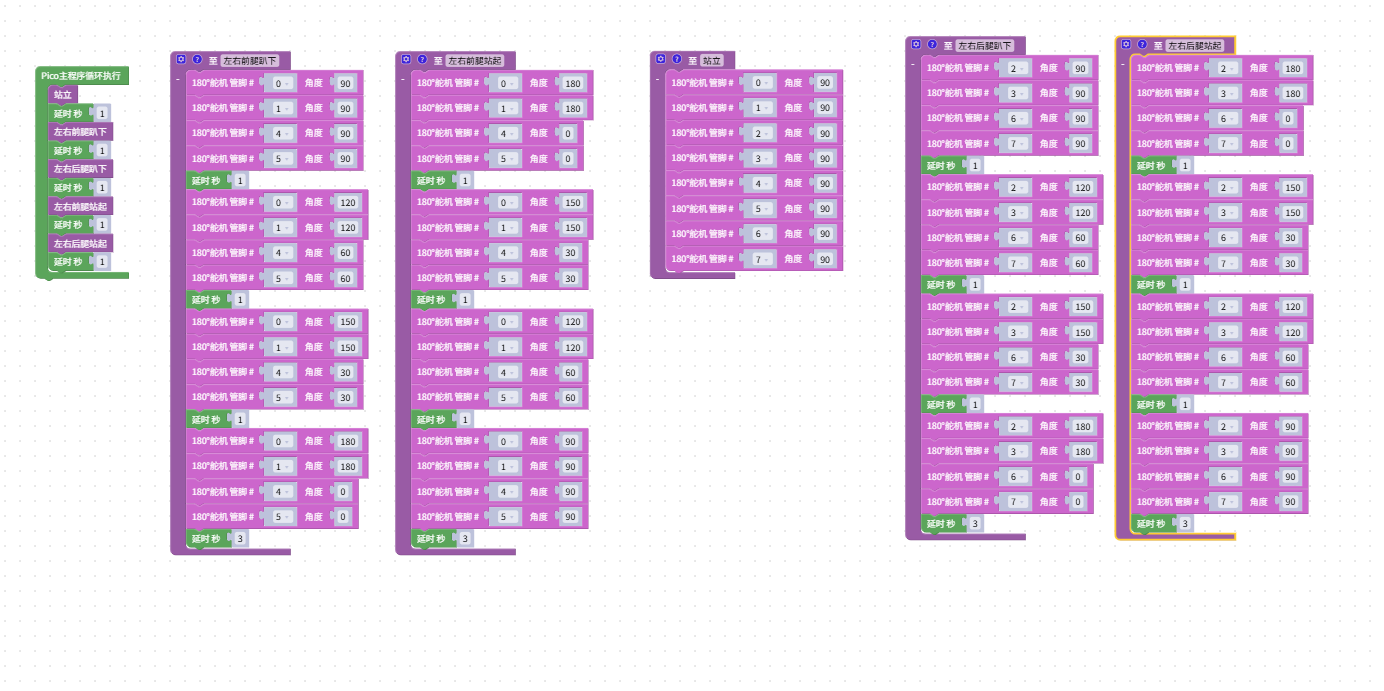Select first 延时 秒 block in 左右前腿站起

pyautogui.click(x=433, y=180)
